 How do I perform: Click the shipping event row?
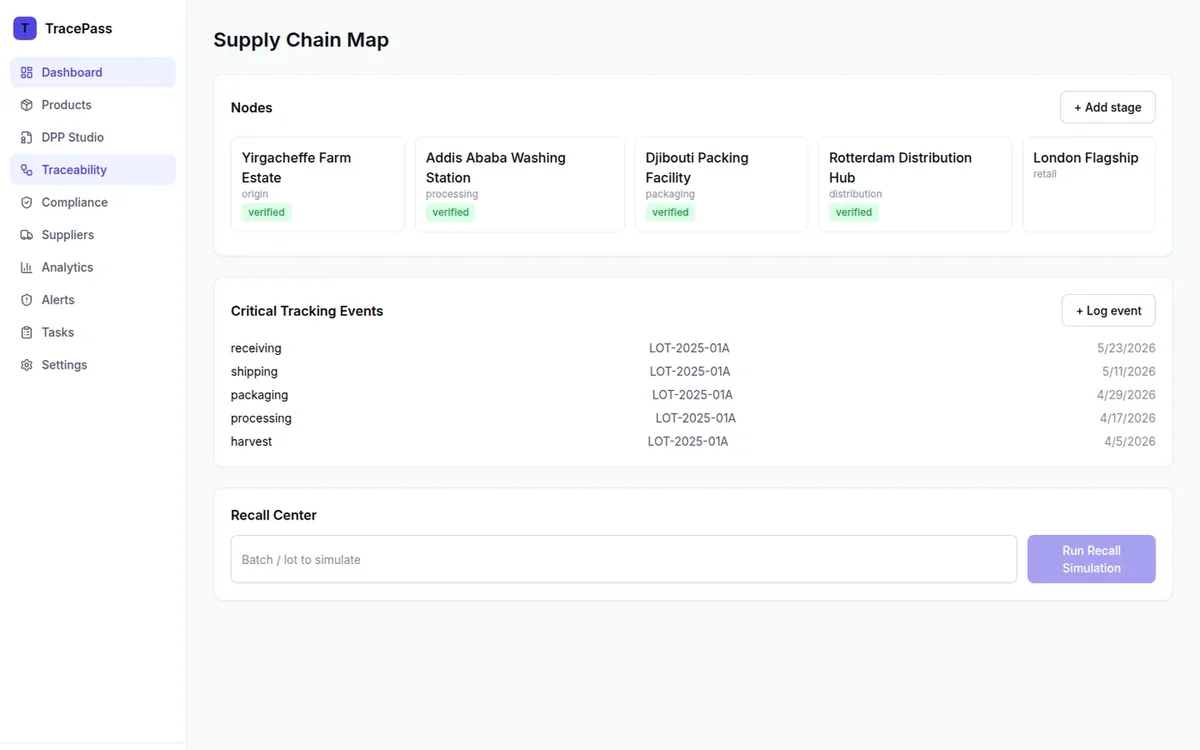pos(693,372)
